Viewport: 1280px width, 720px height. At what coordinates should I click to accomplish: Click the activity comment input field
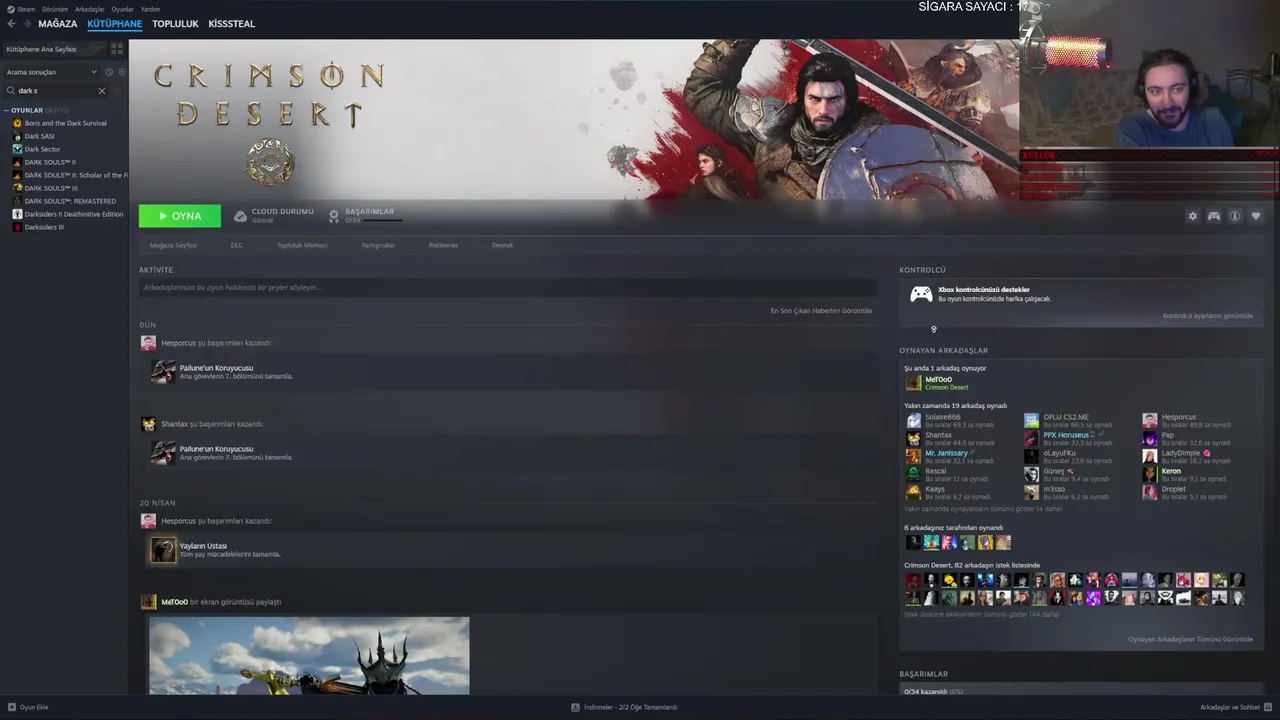click(508, 288)
